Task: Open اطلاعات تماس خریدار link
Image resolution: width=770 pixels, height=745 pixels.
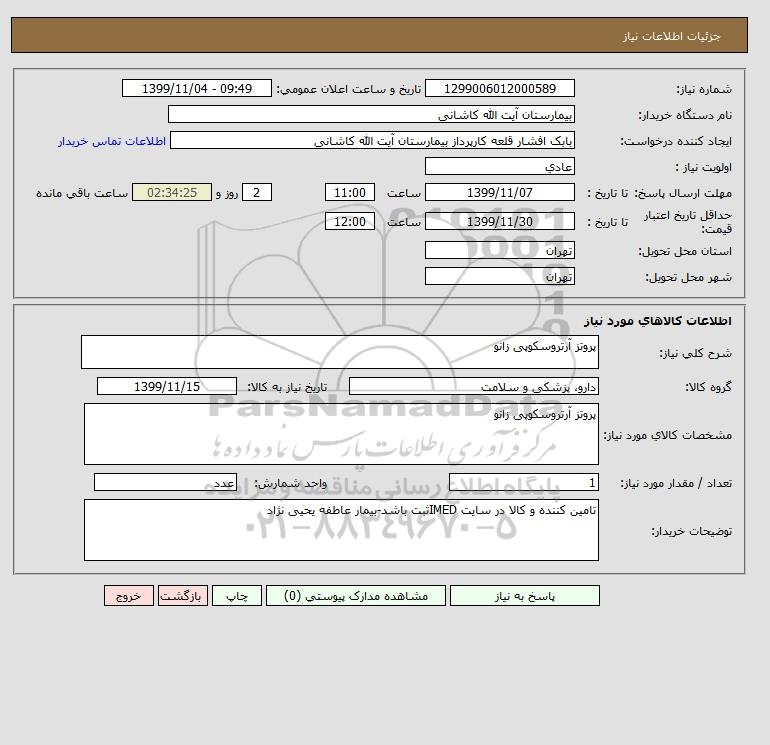Action: tap(112, 141)
